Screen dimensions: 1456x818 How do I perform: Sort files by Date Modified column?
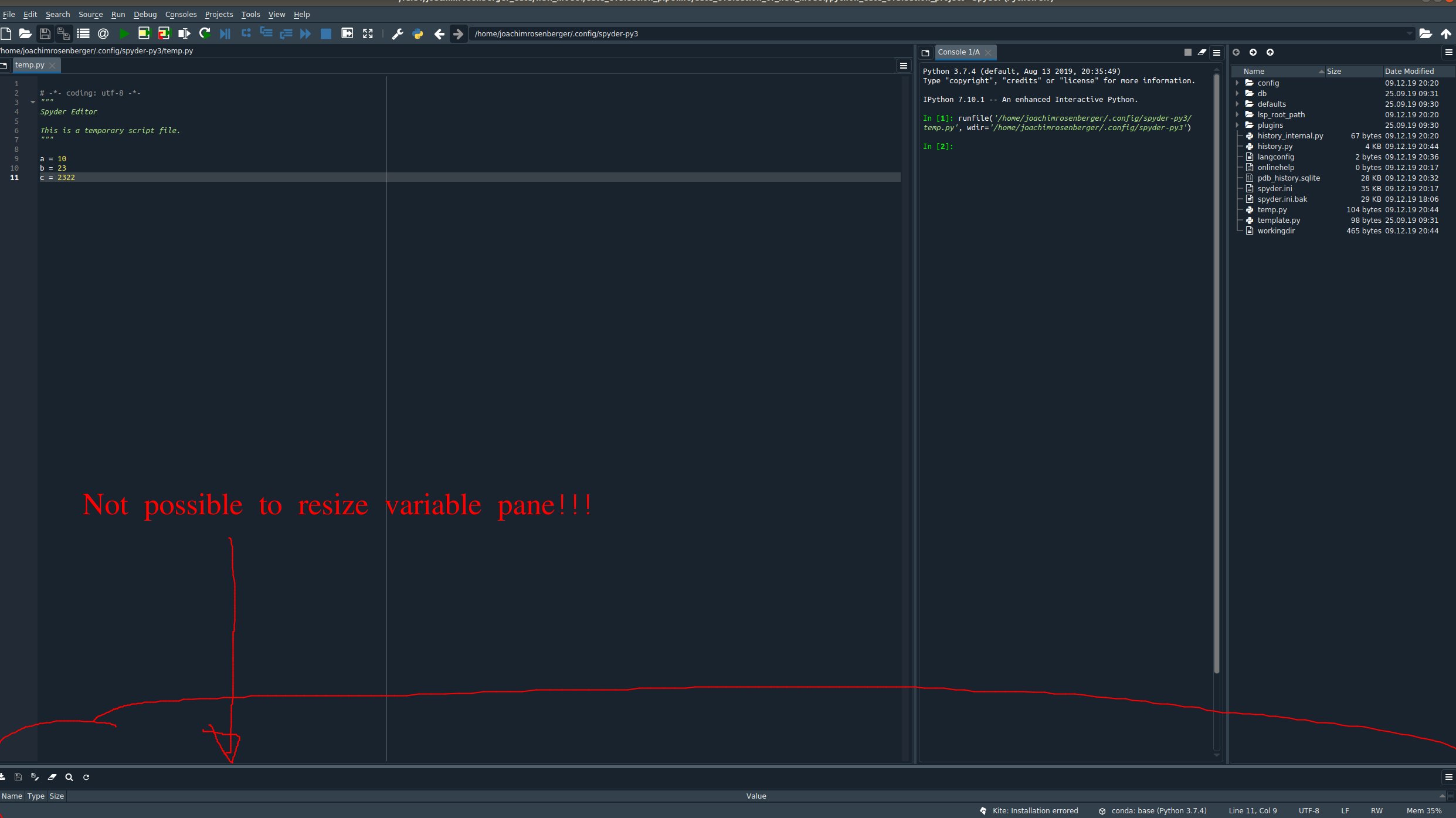[x=1409, y=72]
